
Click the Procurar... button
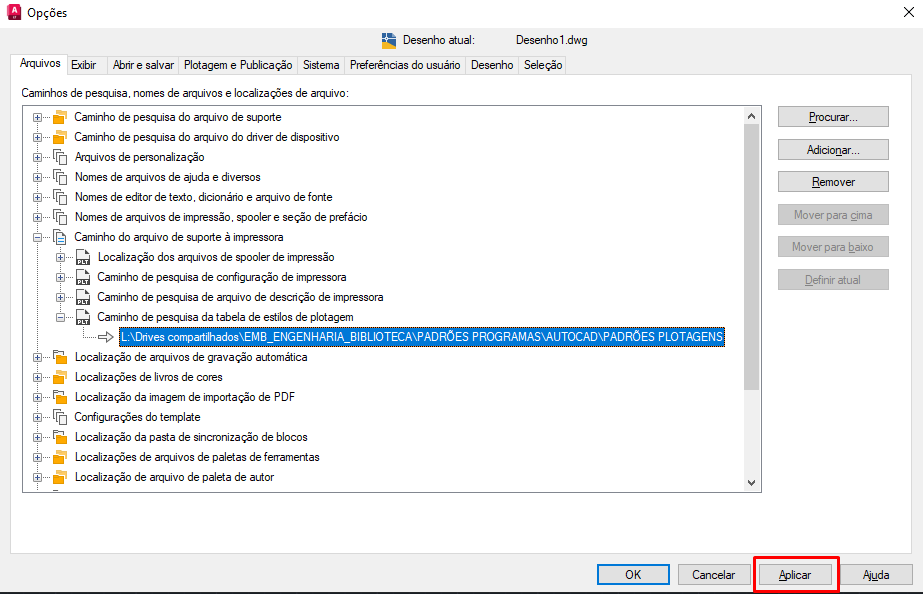[x=832, y=117]
